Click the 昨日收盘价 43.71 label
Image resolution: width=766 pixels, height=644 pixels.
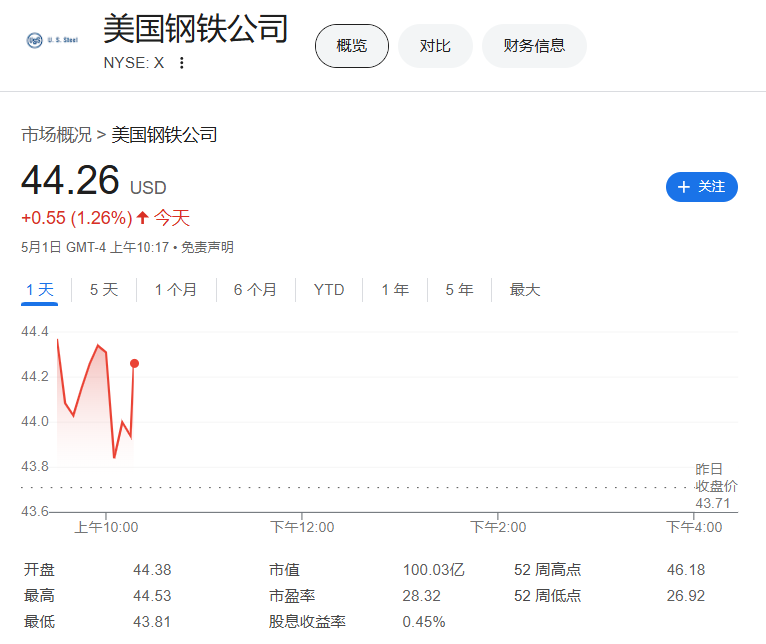(716, 486)
